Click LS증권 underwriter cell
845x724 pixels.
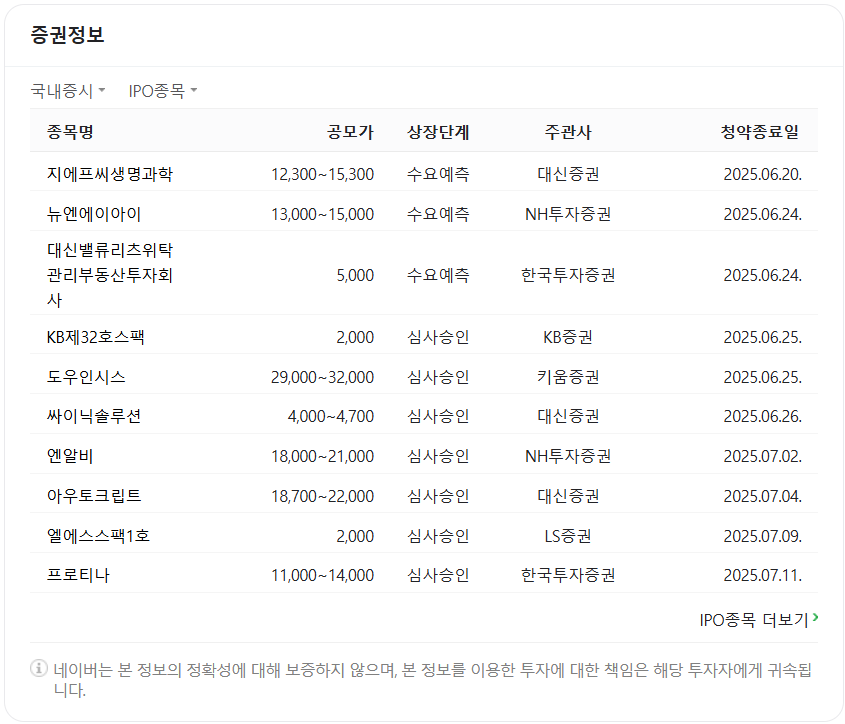[568, 536]
